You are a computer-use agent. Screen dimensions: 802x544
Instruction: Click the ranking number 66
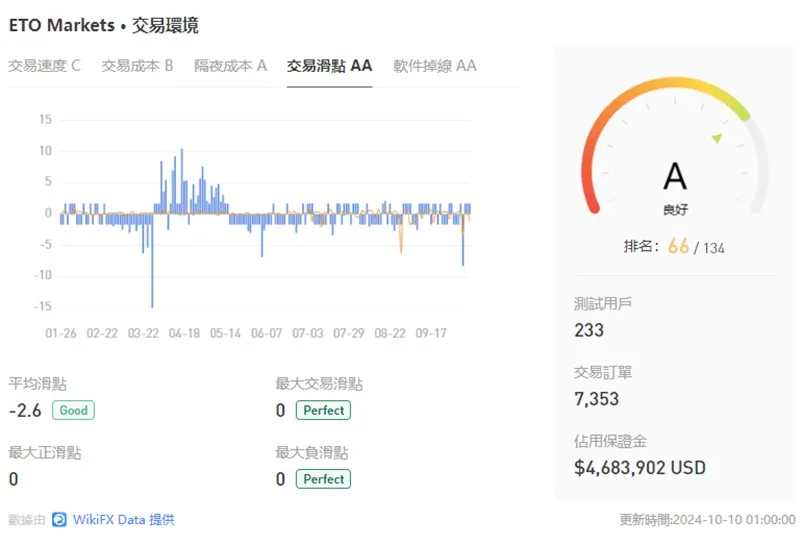tap(678, 246)
